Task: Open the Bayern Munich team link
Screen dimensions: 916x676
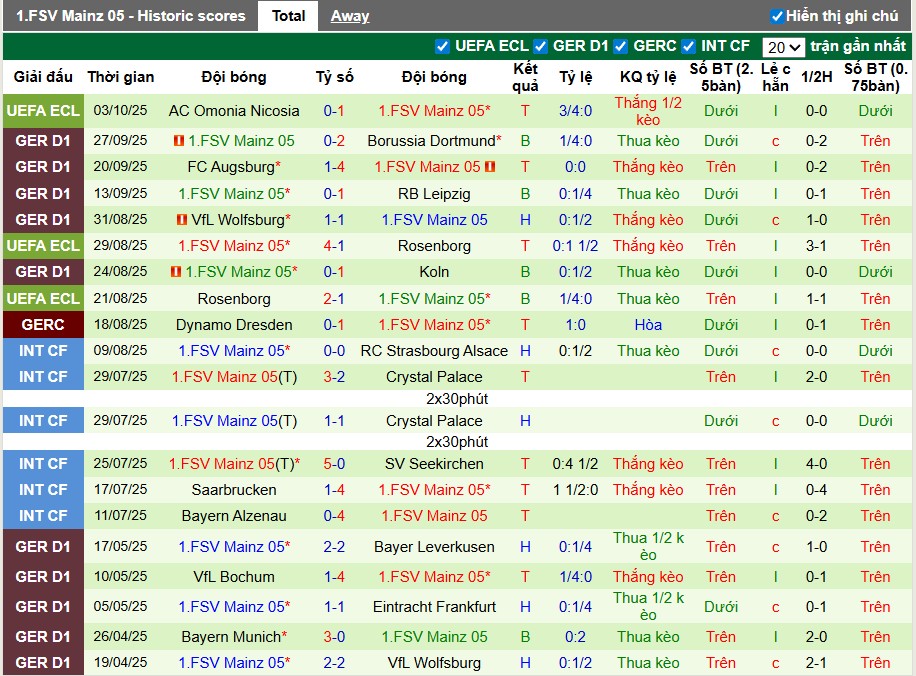Action: (231, 637)
